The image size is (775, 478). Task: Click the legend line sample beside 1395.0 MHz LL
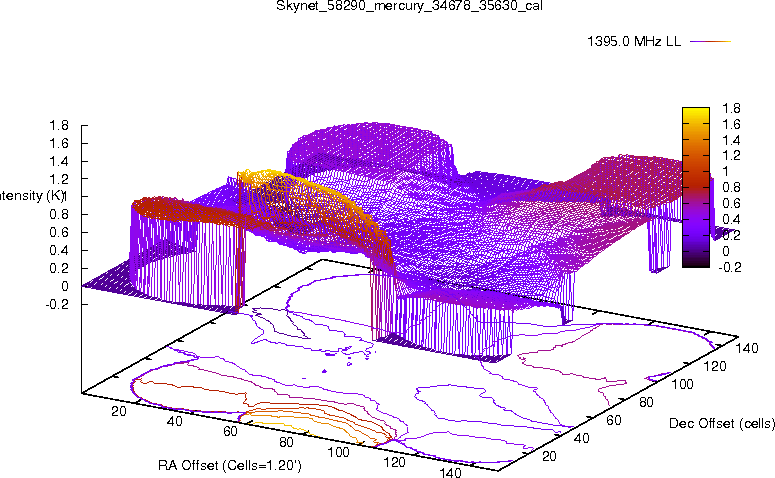(710, 42)
